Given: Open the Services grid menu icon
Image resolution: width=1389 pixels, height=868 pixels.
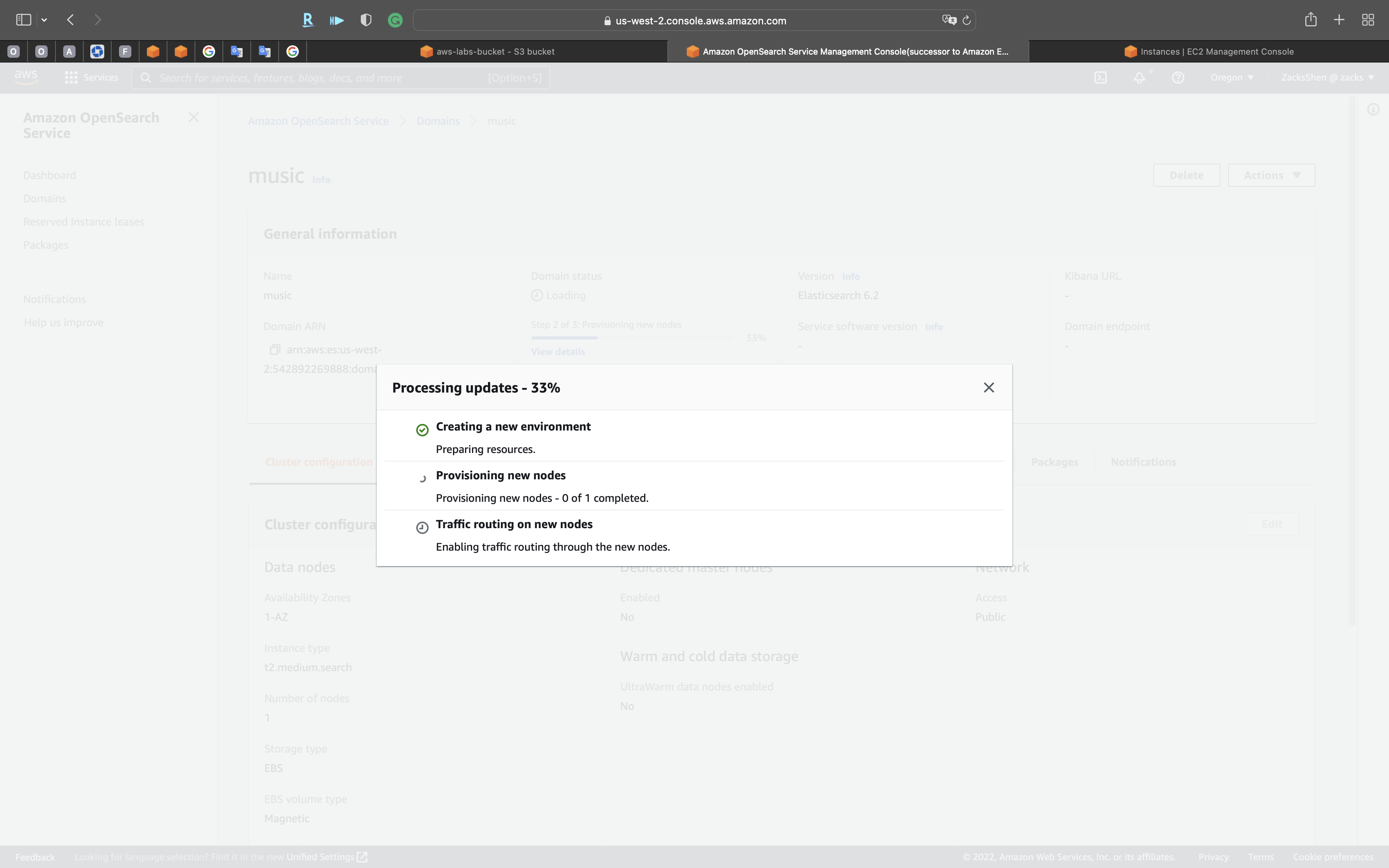Looking at the screenshot, I should click(71, 77).
